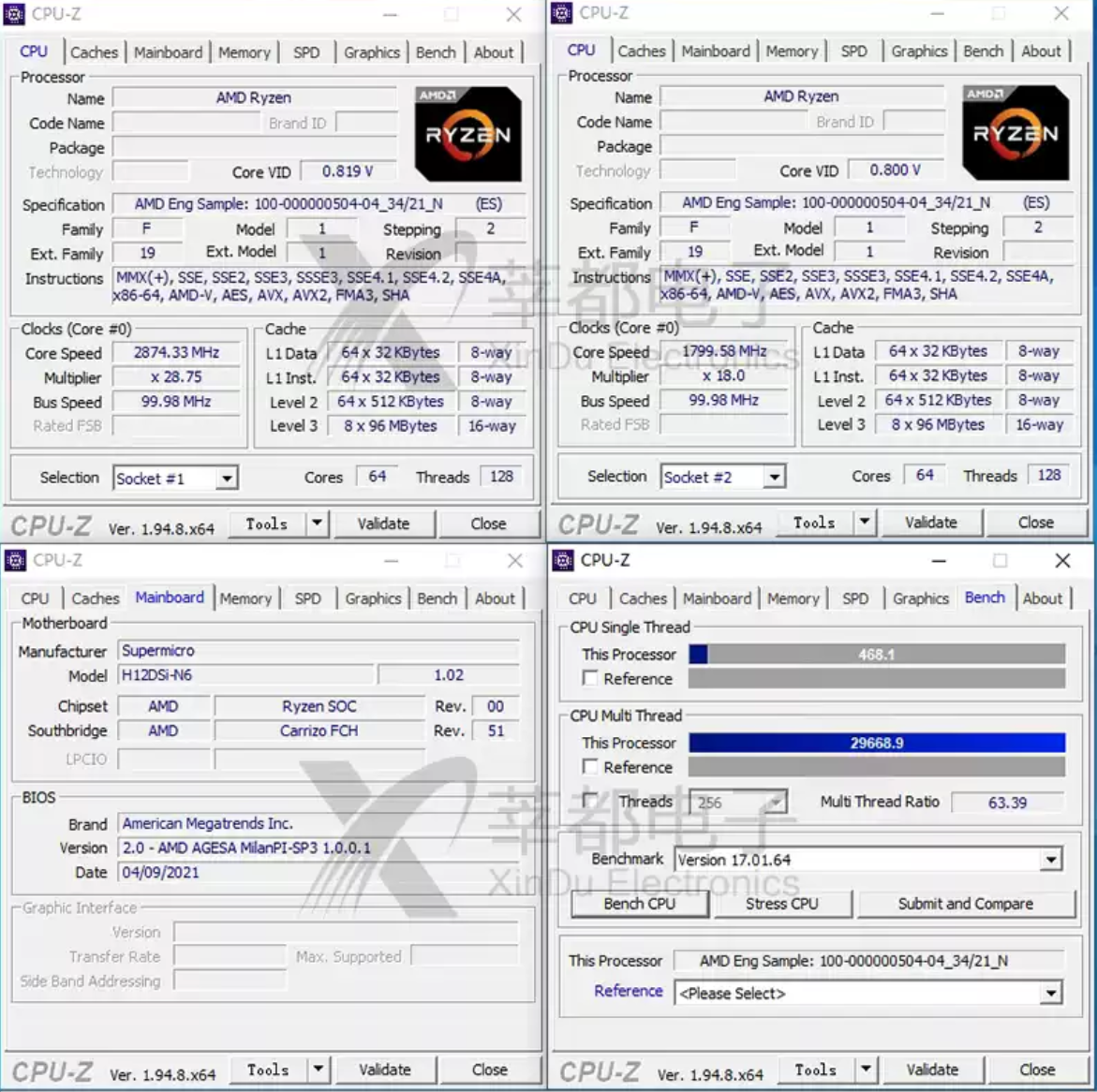
Task: Click Southbridge value Carrizo FCH
Action: pyautogui.click(x=319, y=731)
